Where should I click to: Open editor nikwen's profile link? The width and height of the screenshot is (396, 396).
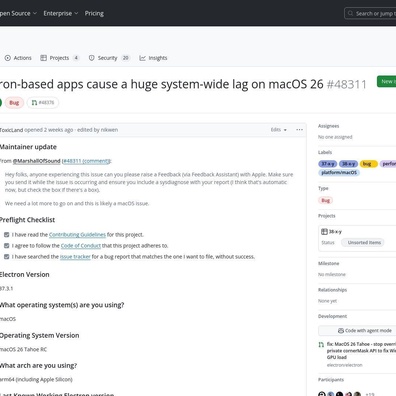tap(109, 130)
